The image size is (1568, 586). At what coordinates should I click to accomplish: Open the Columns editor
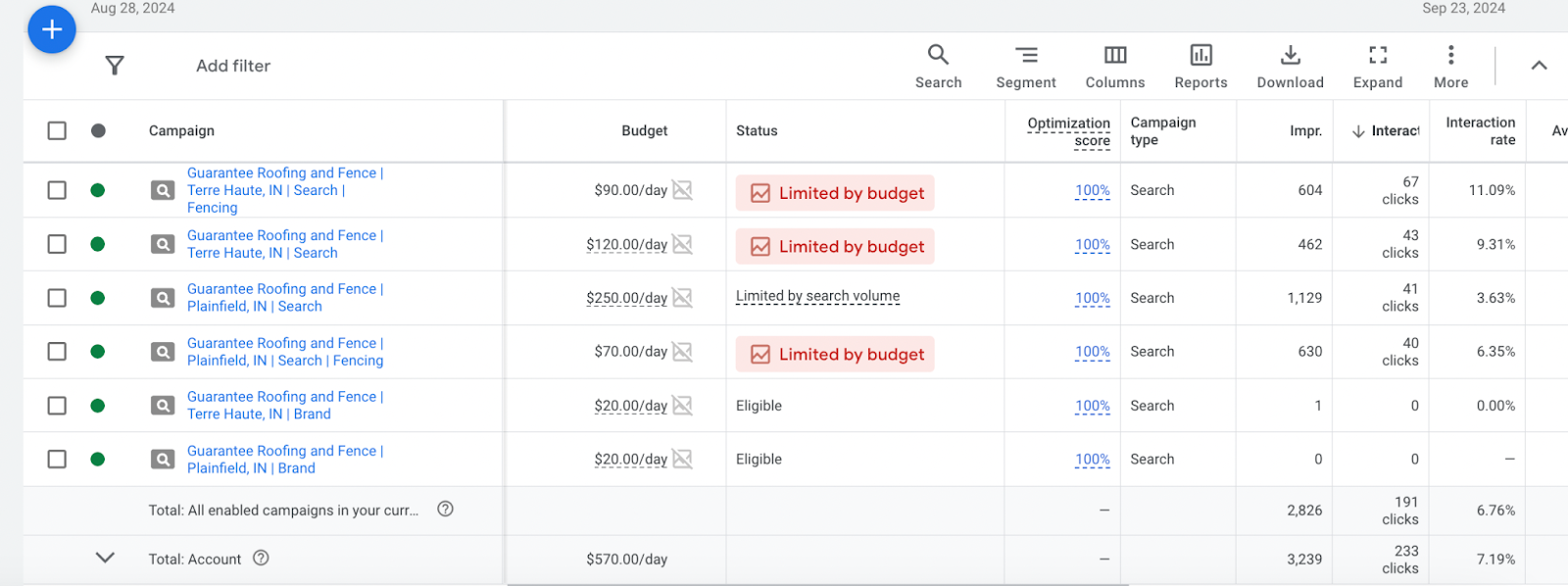(x=1115, y=67)
